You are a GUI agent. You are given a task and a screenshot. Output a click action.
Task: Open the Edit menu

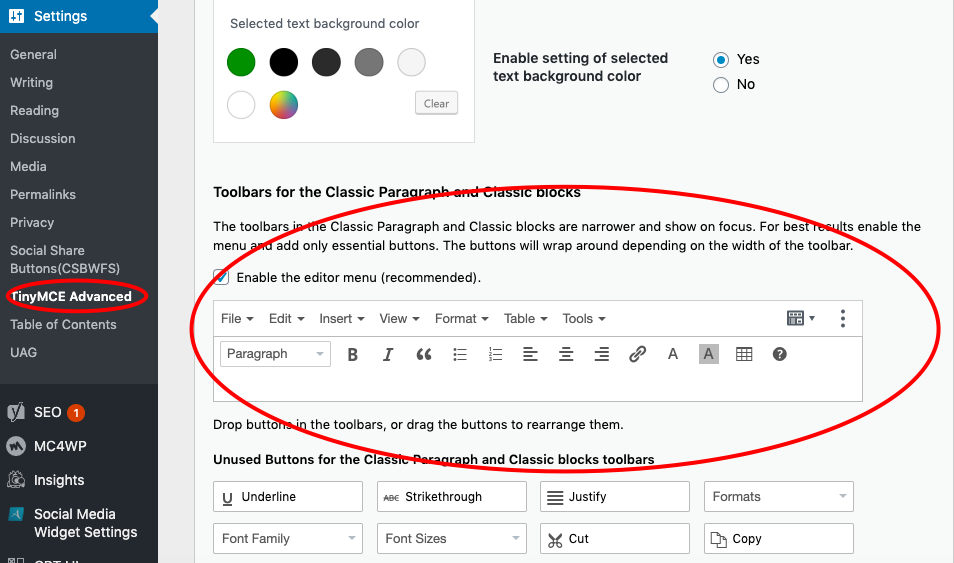(x=287, y=319)
